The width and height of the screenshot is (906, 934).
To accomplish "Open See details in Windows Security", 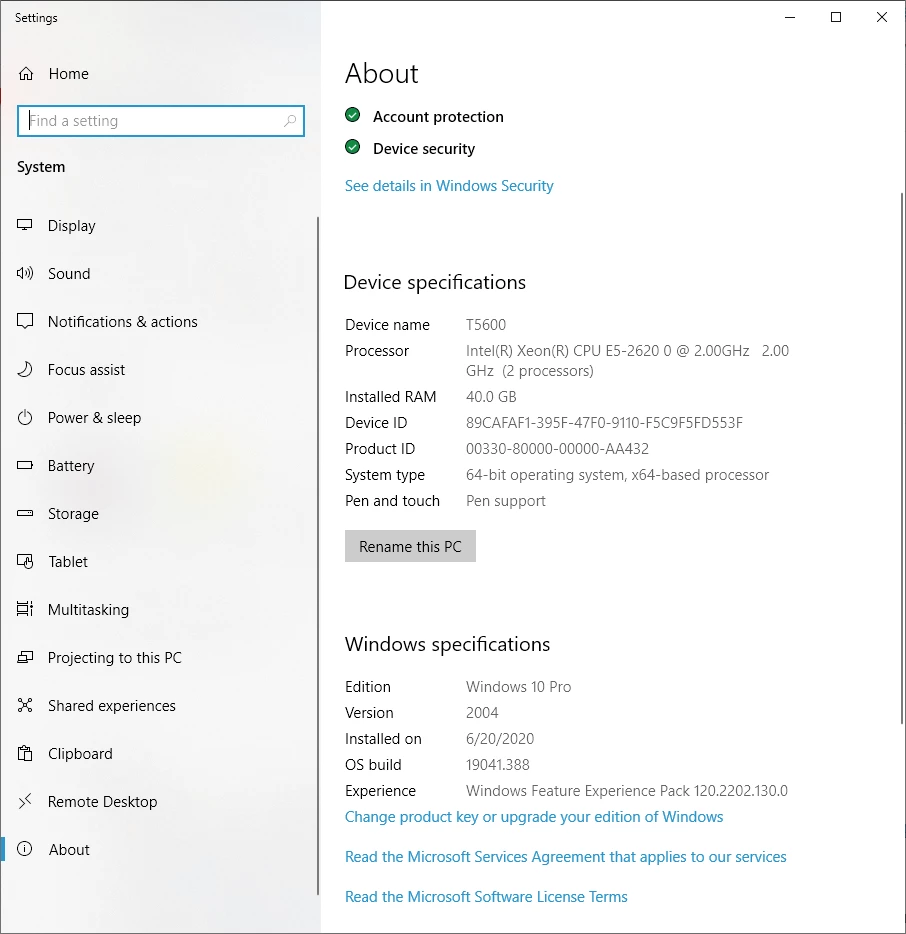I will pyautogui.click(x=449, y=186).
